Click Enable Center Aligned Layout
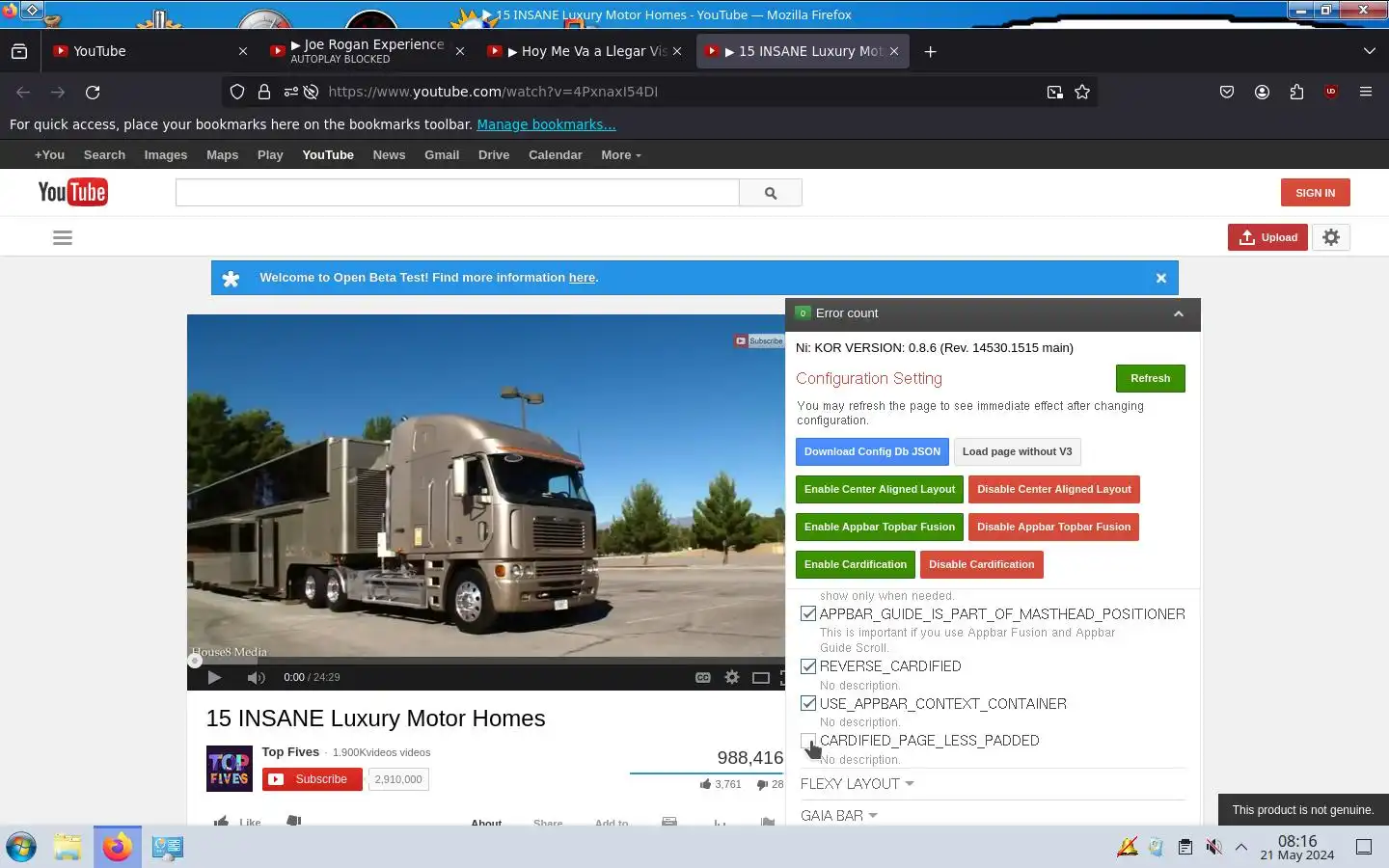Screen dimensions: 1389x868 click(x=880, y=489)
